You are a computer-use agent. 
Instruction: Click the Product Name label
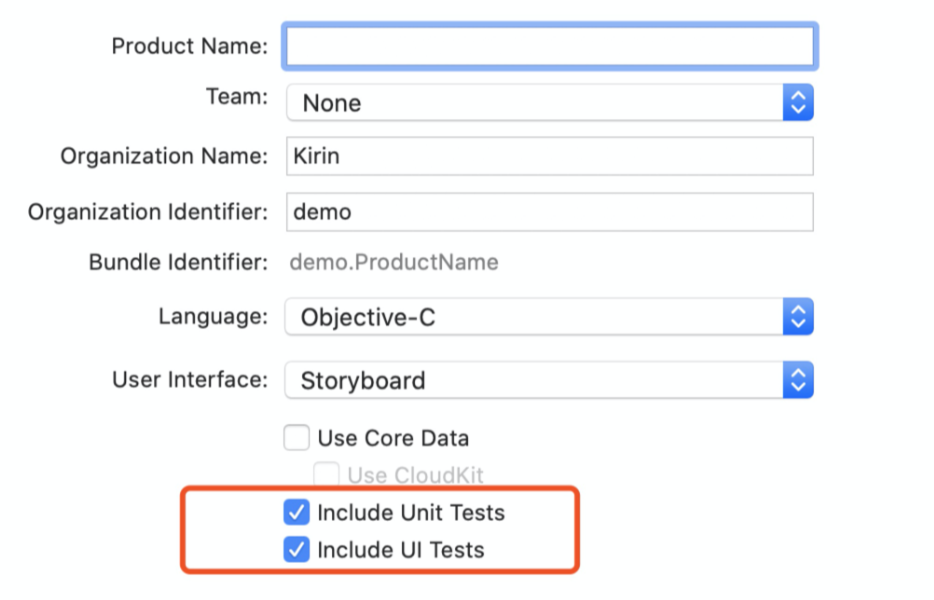[x=189, y=46]
